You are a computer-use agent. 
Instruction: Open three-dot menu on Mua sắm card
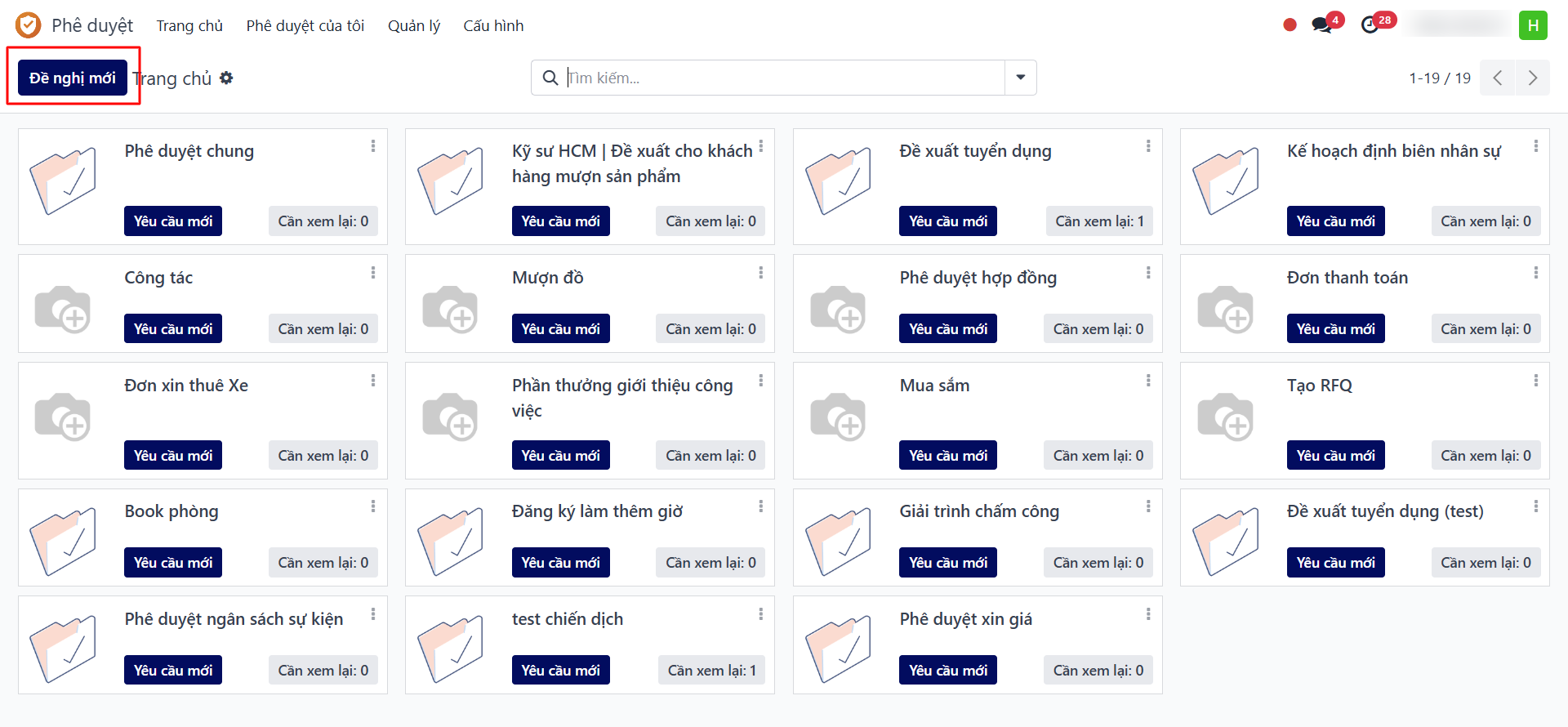[x=1147, y=381]
